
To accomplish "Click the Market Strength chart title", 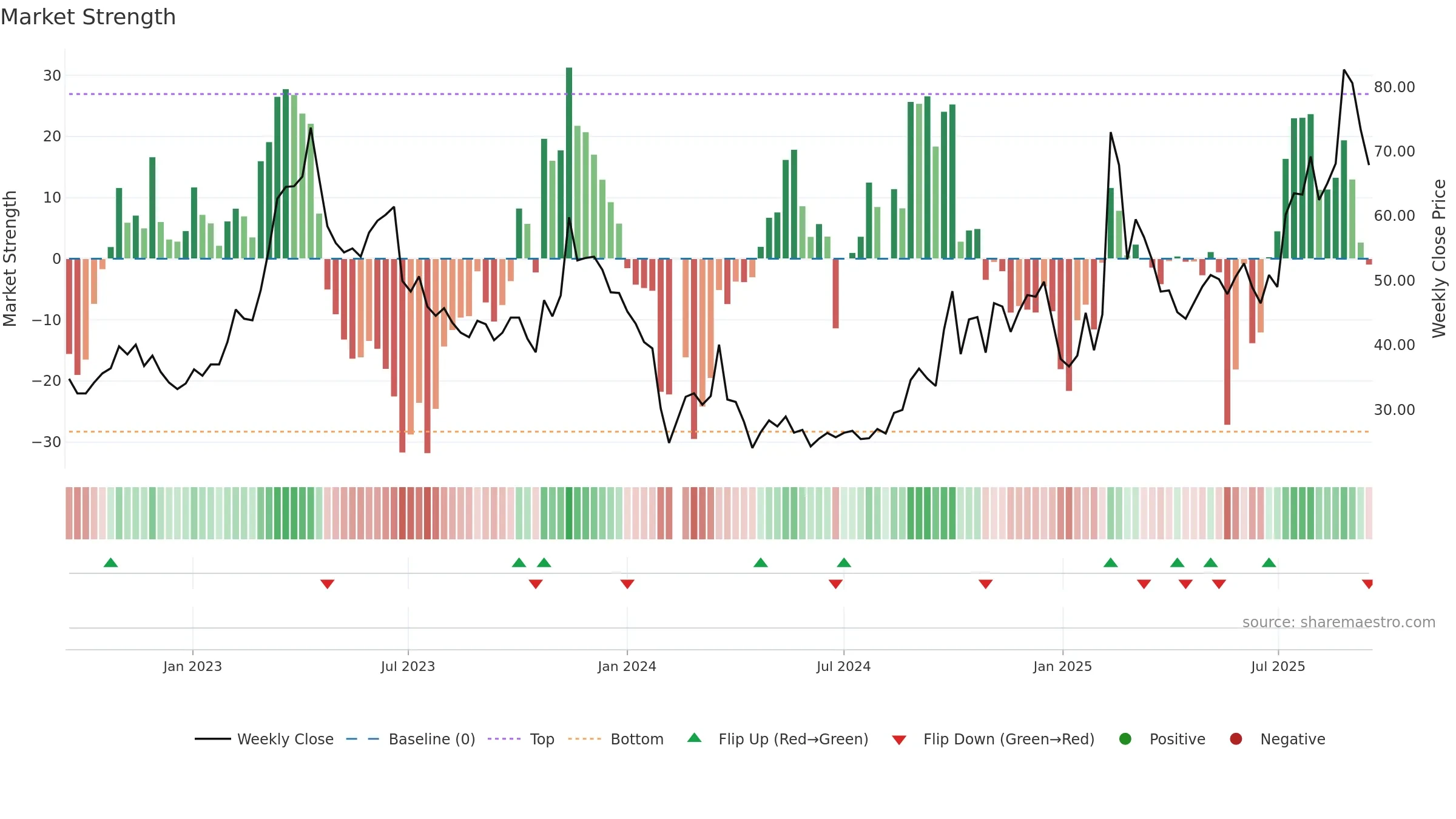I will (x=88, y=17).
